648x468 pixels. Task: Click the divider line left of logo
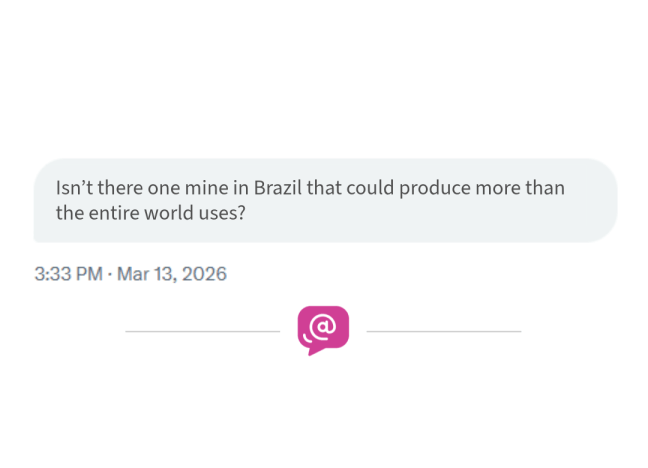tap(202, 330)
